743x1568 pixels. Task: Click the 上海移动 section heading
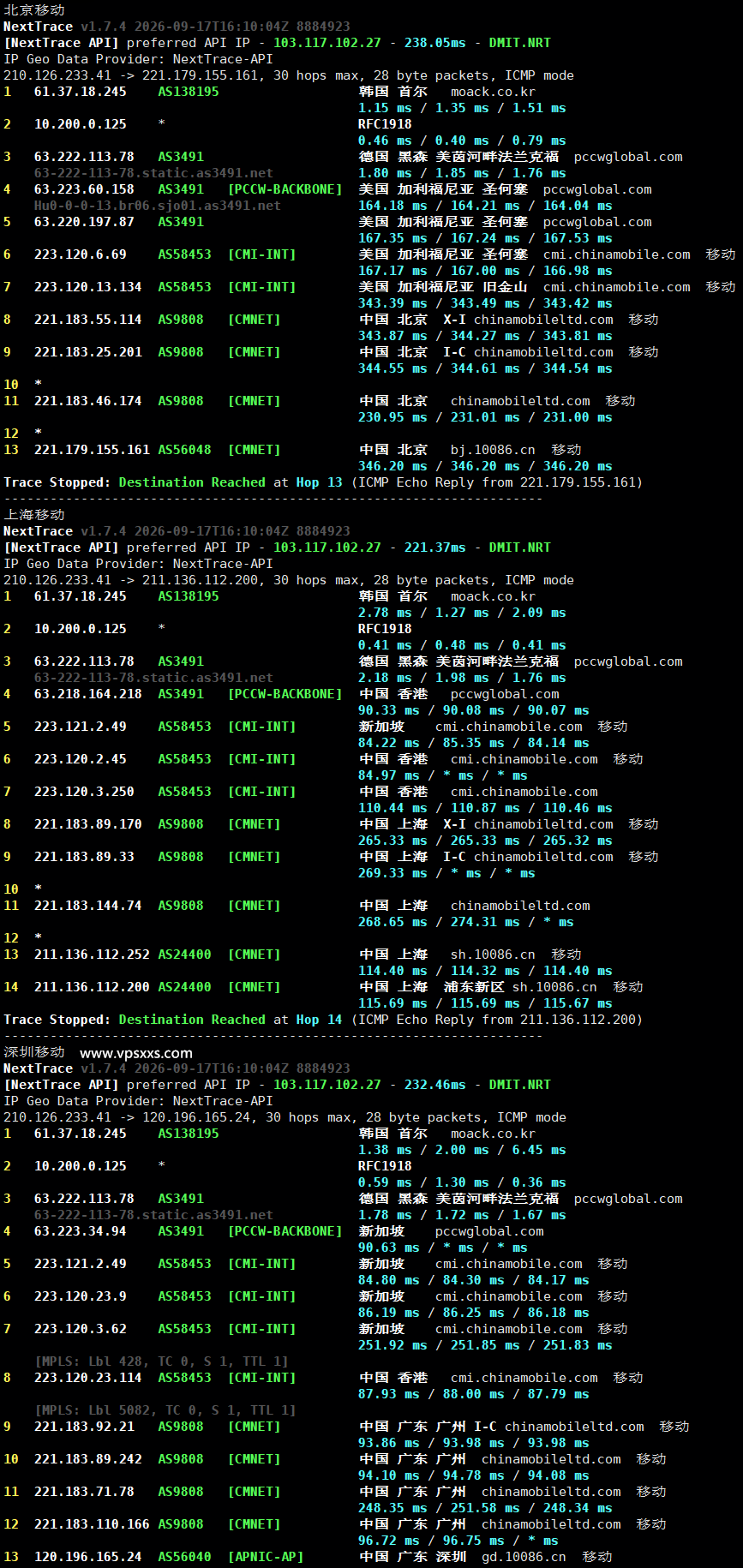34,514
